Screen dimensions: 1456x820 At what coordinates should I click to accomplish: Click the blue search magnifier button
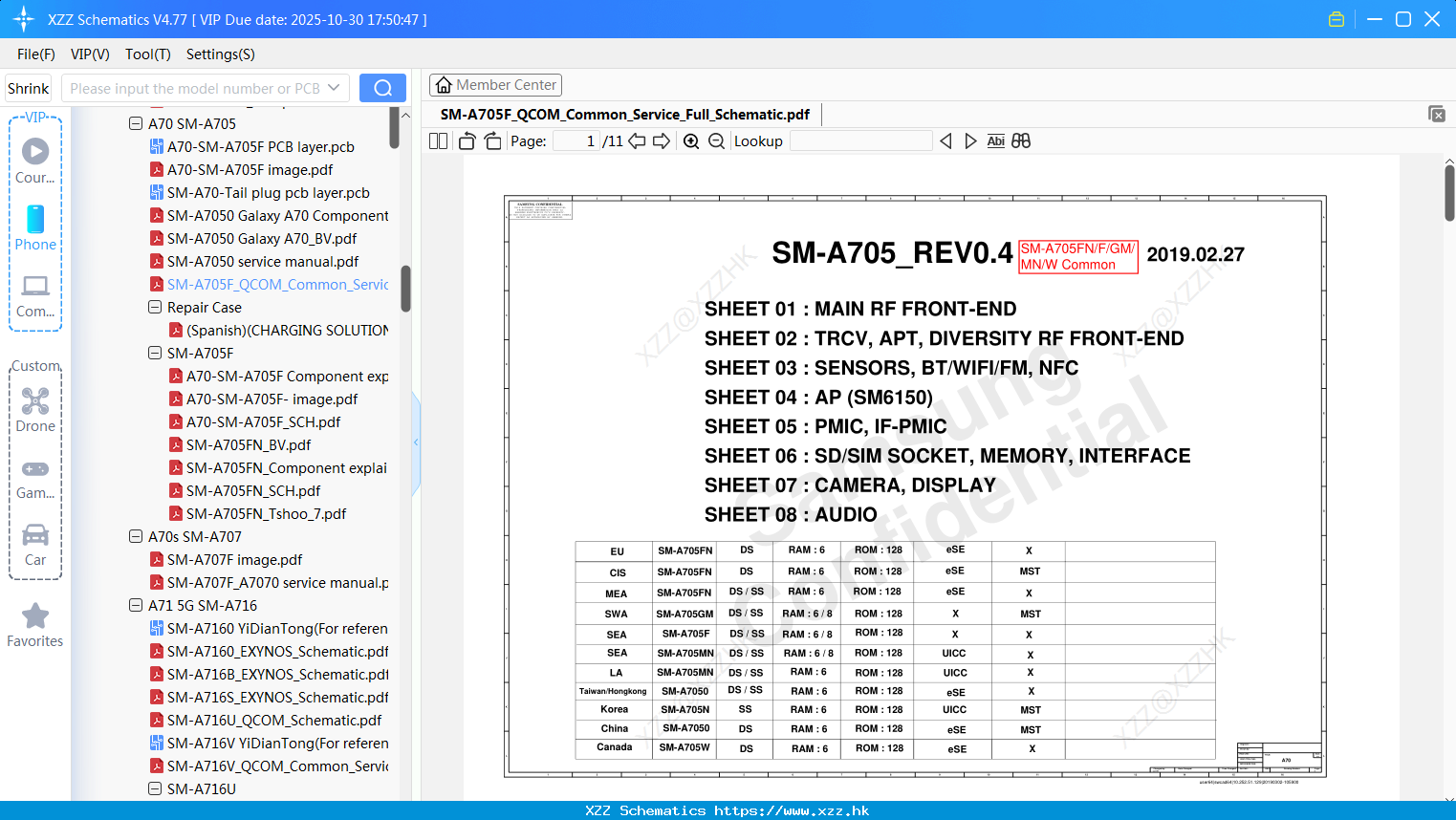[x=382, y=88]
